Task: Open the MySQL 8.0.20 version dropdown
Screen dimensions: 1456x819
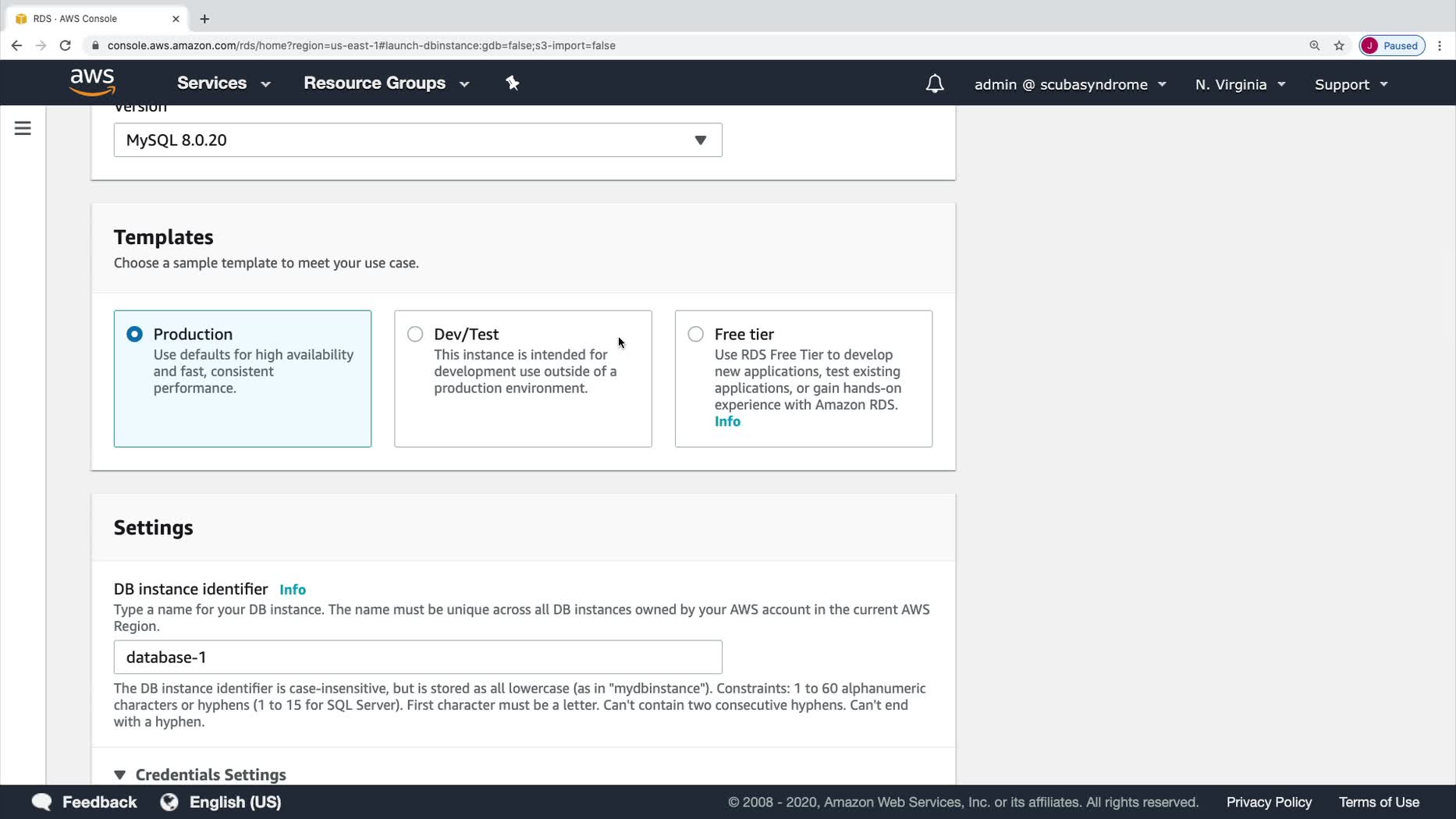Action: pos(418,140)
